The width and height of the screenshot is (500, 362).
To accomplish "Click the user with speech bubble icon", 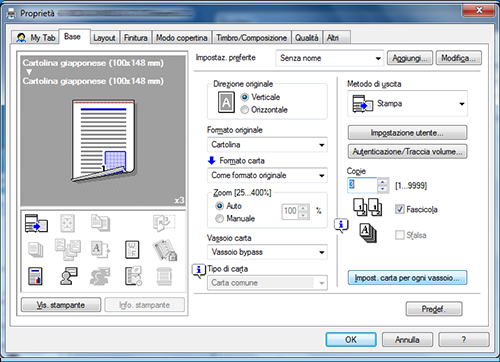I will 69,276.
